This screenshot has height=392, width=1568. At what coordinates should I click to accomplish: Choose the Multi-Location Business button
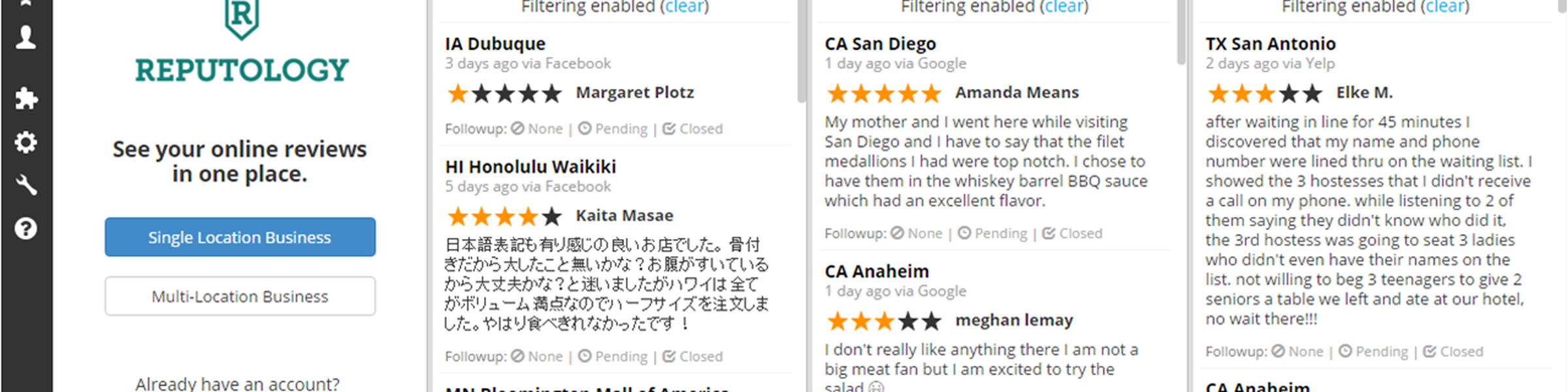(240, 297)
